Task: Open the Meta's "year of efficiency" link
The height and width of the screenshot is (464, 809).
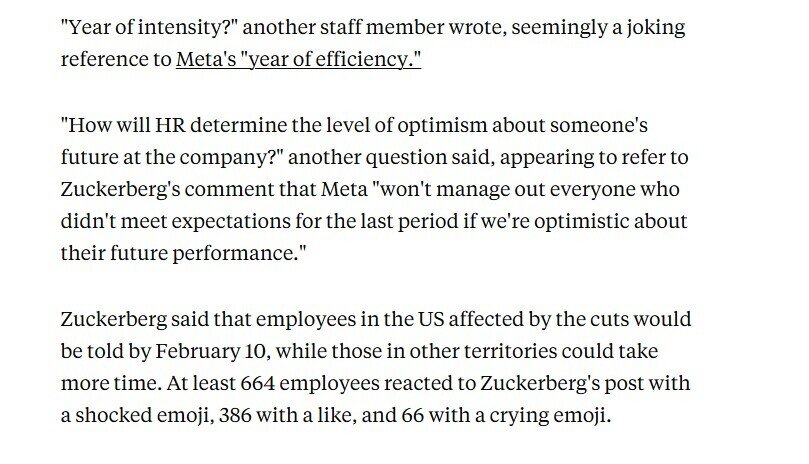Action: click(298, 59)
